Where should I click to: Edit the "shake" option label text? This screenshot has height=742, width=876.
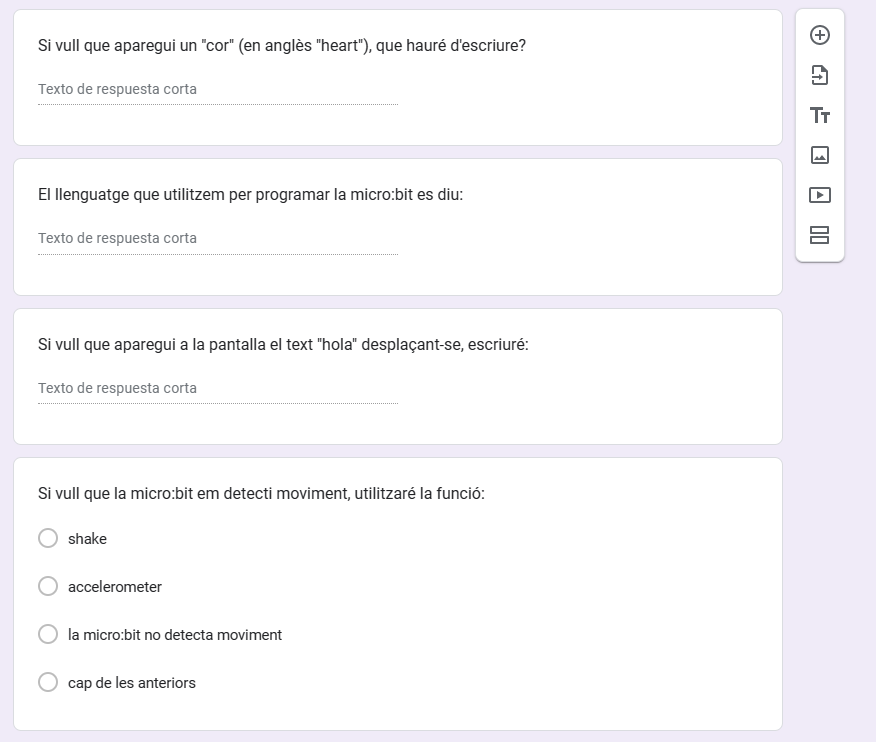(x=88, y=539)
